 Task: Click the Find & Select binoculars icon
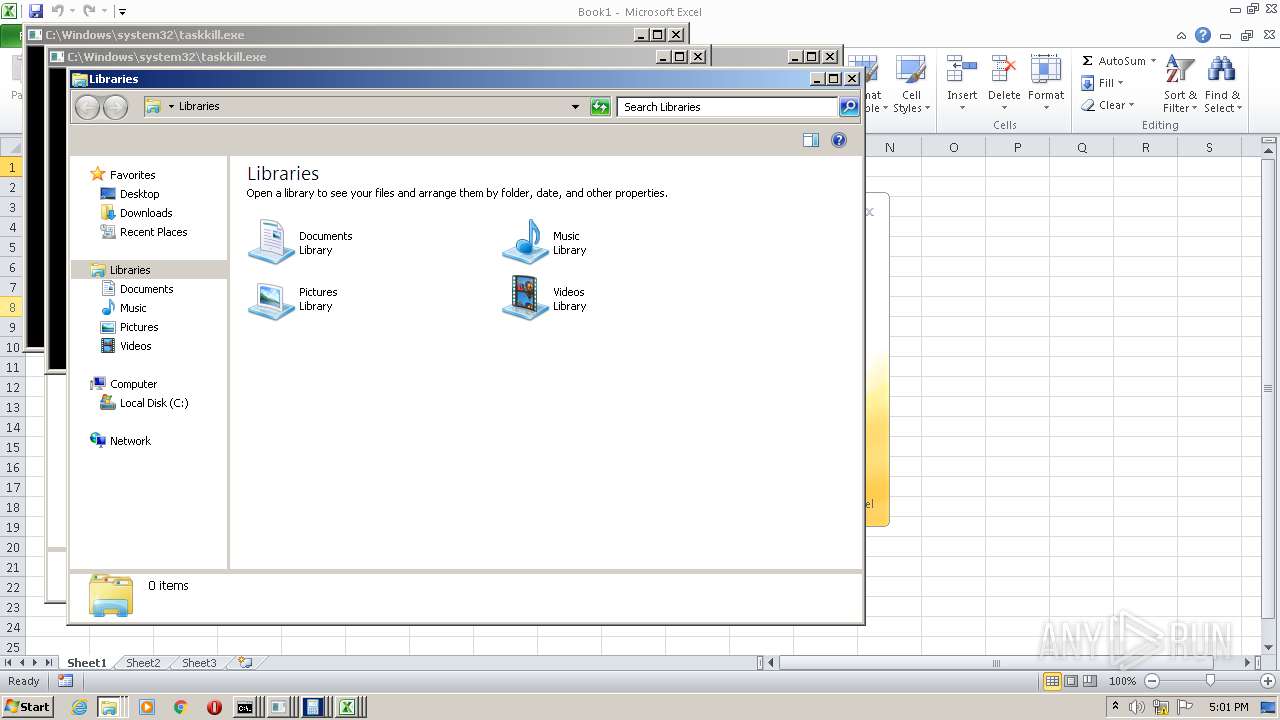tap(1221, 70)
